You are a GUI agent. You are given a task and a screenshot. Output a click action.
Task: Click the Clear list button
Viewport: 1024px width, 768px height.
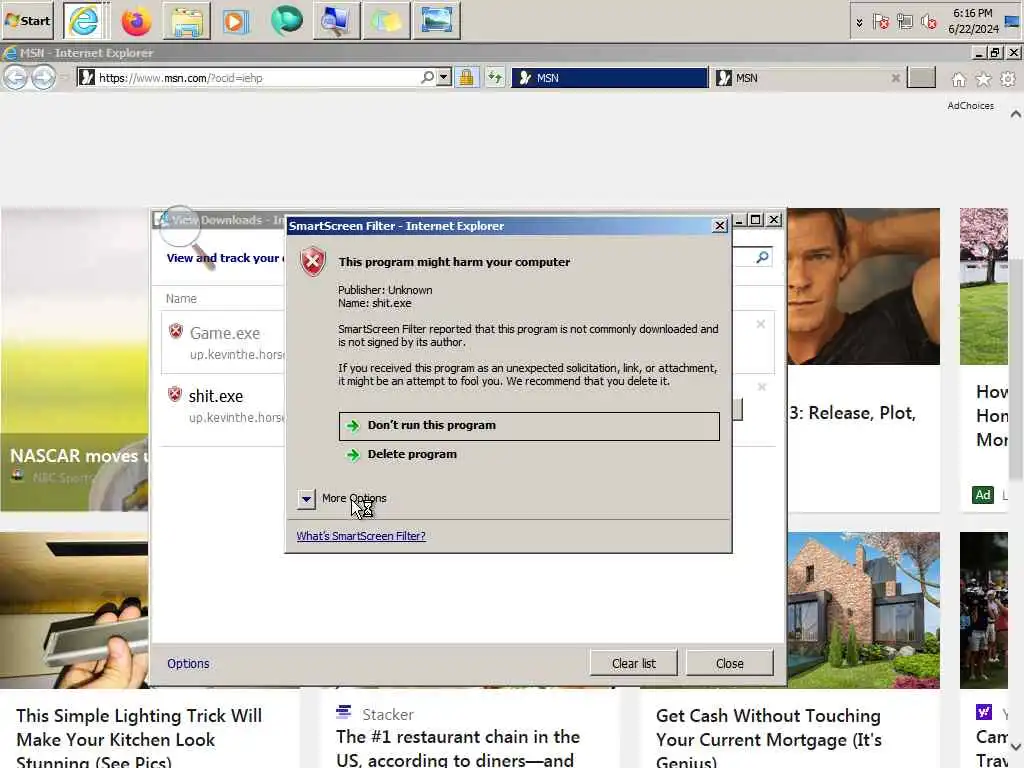pos(633,664)
